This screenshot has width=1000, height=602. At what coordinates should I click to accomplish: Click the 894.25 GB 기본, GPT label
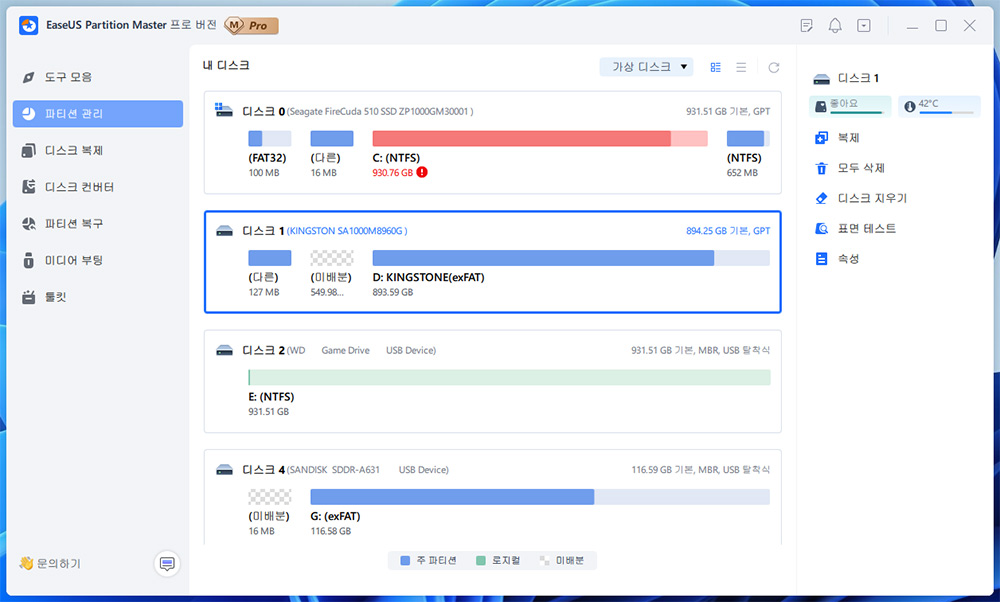point(728,230)
